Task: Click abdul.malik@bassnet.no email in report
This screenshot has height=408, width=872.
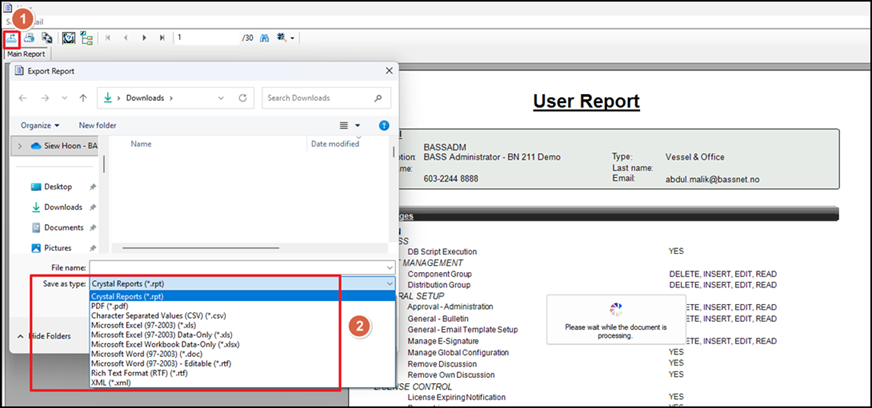Action: [x=712, y=180]
